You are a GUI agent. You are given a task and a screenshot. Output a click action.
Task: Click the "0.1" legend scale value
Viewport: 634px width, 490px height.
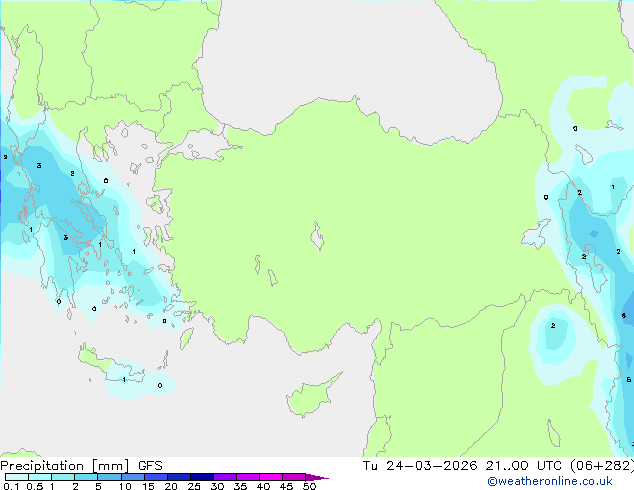[11, 486]
